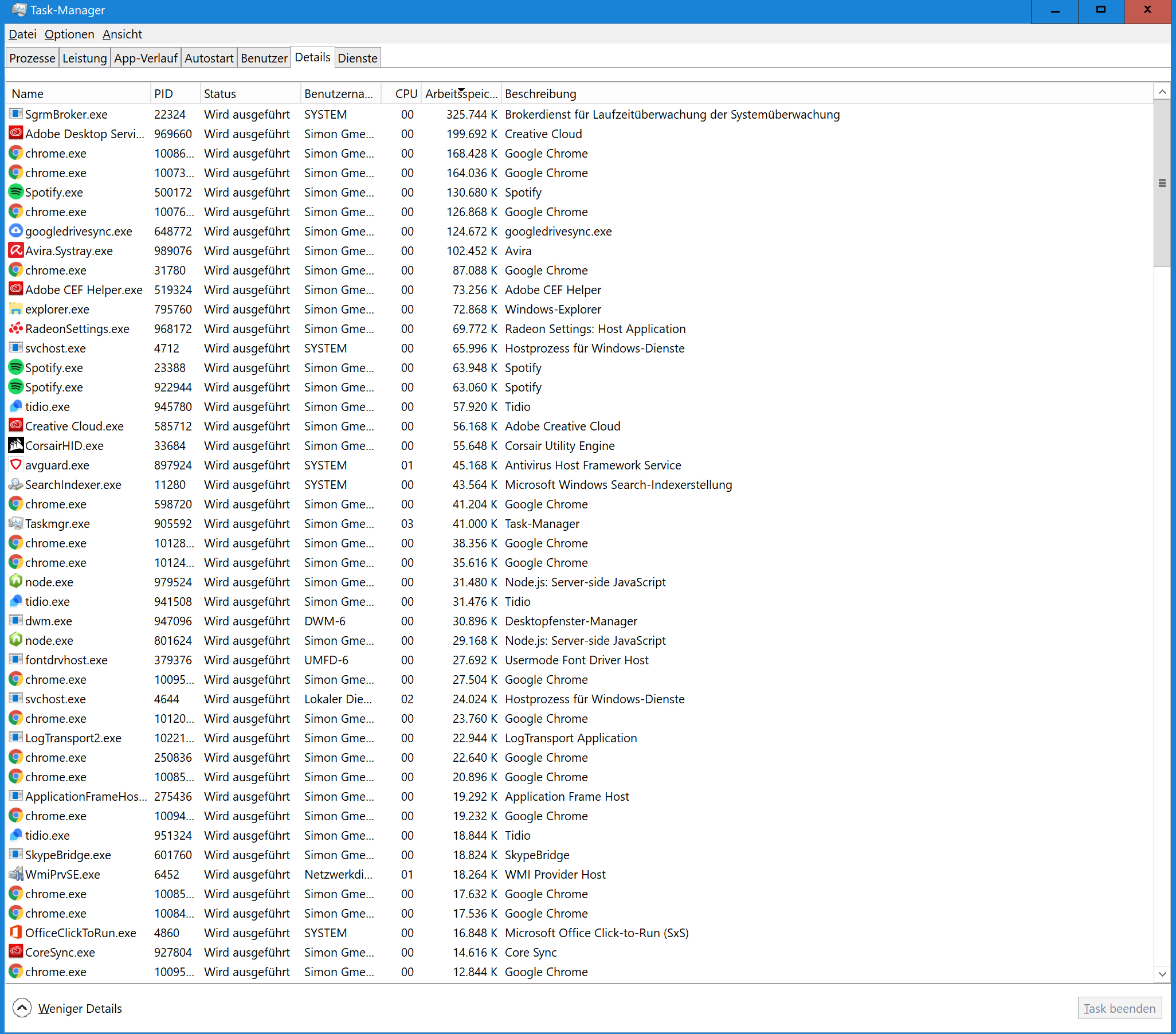Click the vertical scrollbar thumb

[x=1162, y=183]
